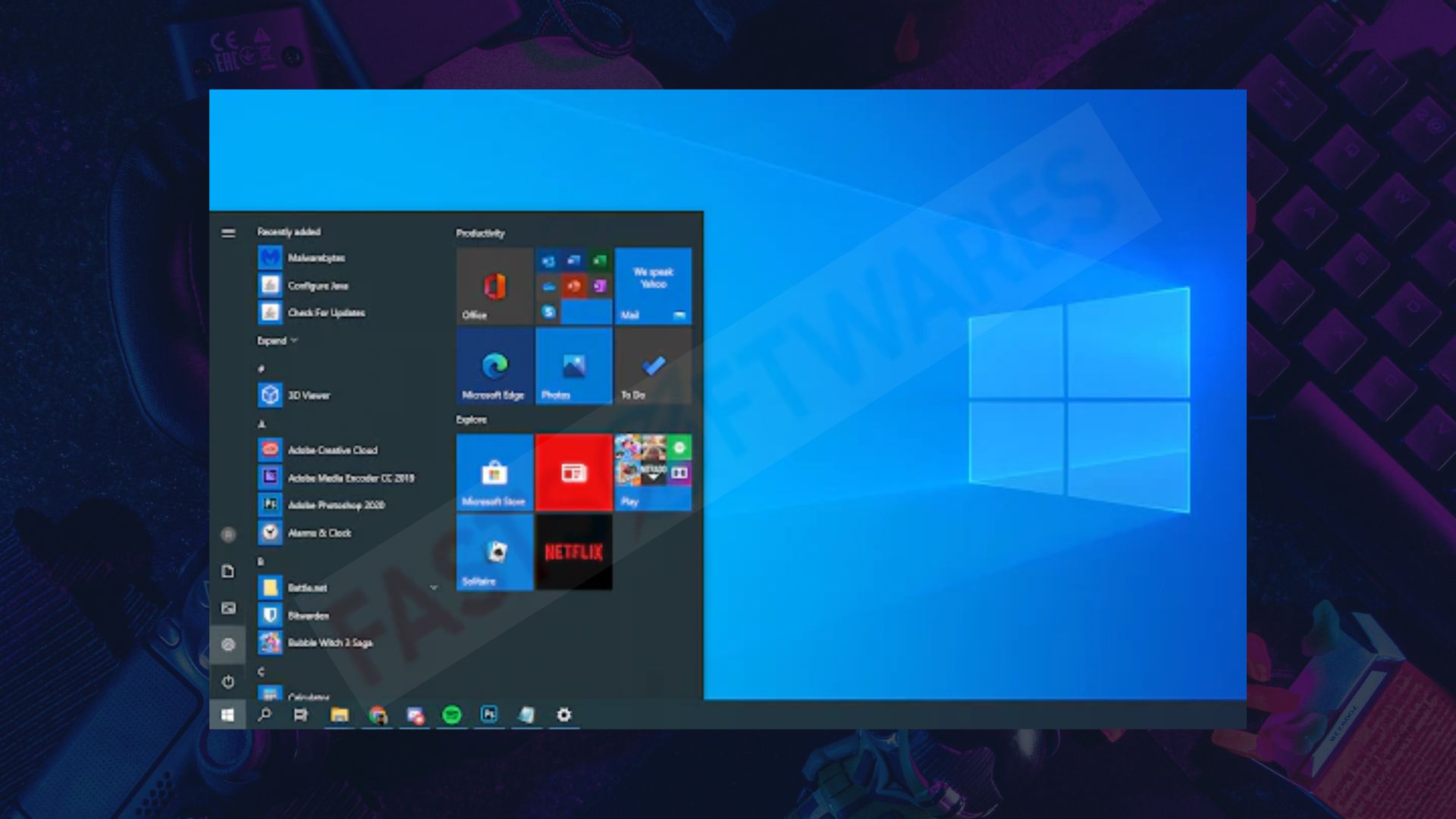Open the Microsoft Edge tile
Screen dimensions: 1456x819
tap(494, 366)
